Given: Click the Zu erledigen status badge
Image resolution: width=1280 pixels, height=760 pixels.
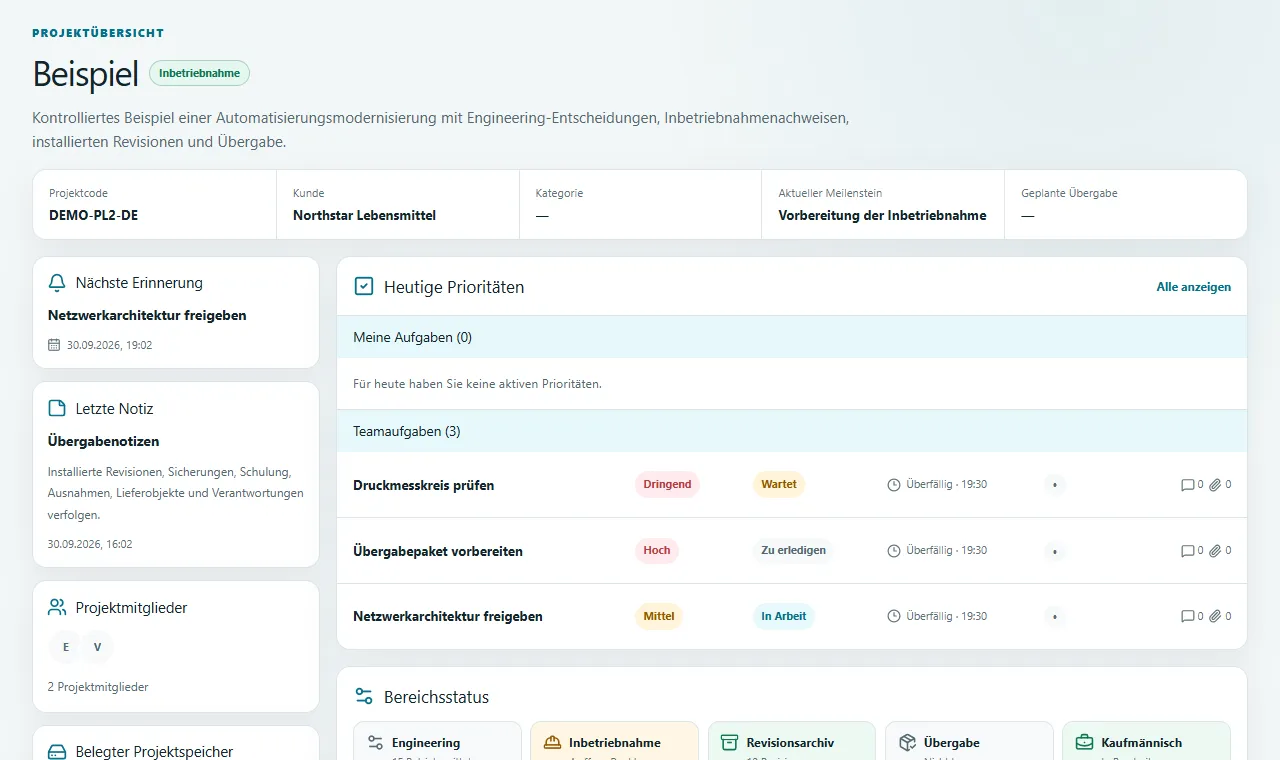Looking at the screenshot, I should tap(793, 550).
